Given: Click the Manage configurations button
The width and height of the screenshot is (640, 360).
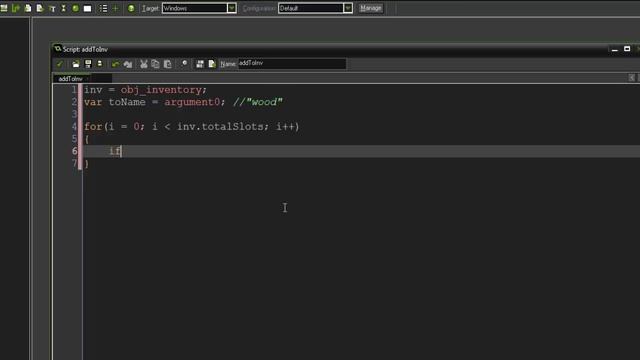Looking at the screenshot, I should [x=371, y=8].
